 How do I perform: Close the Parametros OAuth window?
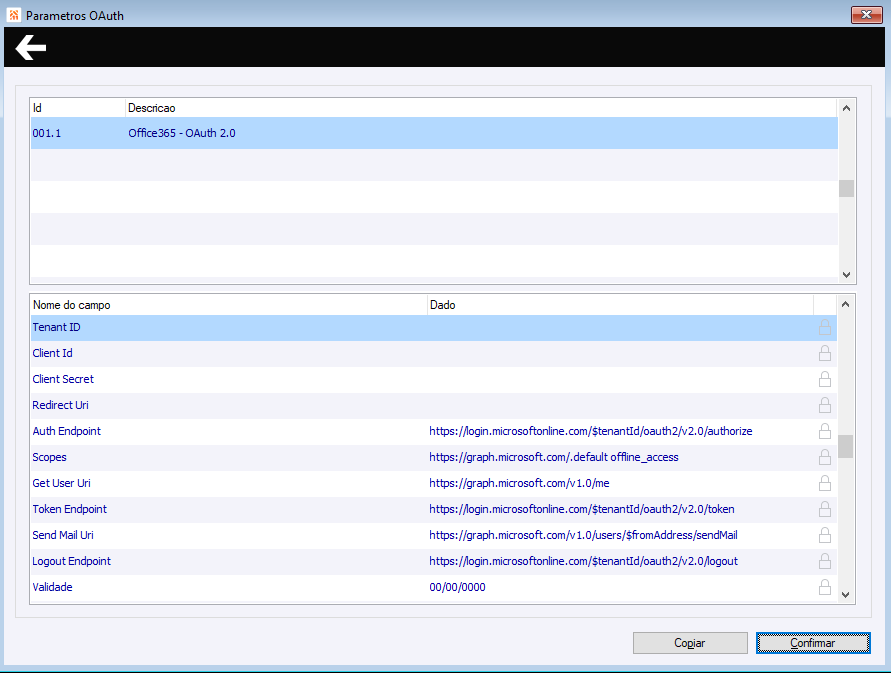coord(866,15)
